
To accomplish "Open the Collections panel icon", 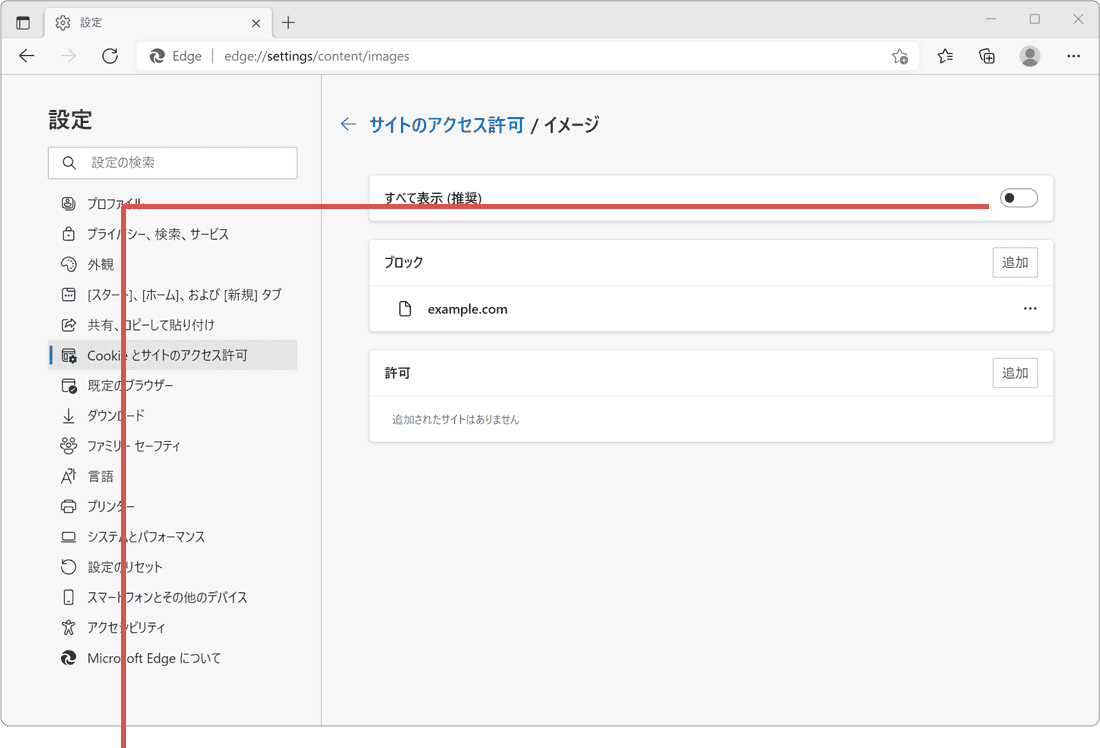I will click(987, 56).
